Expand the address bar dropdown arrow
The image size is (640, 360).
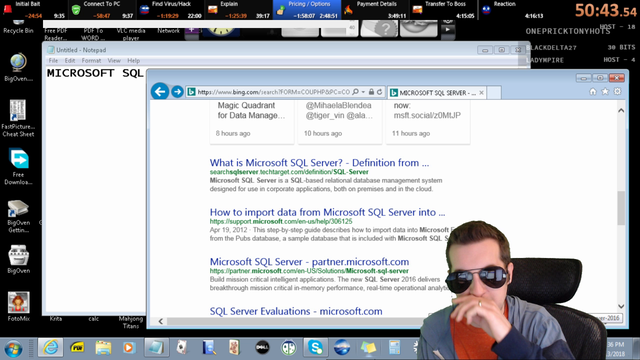click(x=363, y=92)
